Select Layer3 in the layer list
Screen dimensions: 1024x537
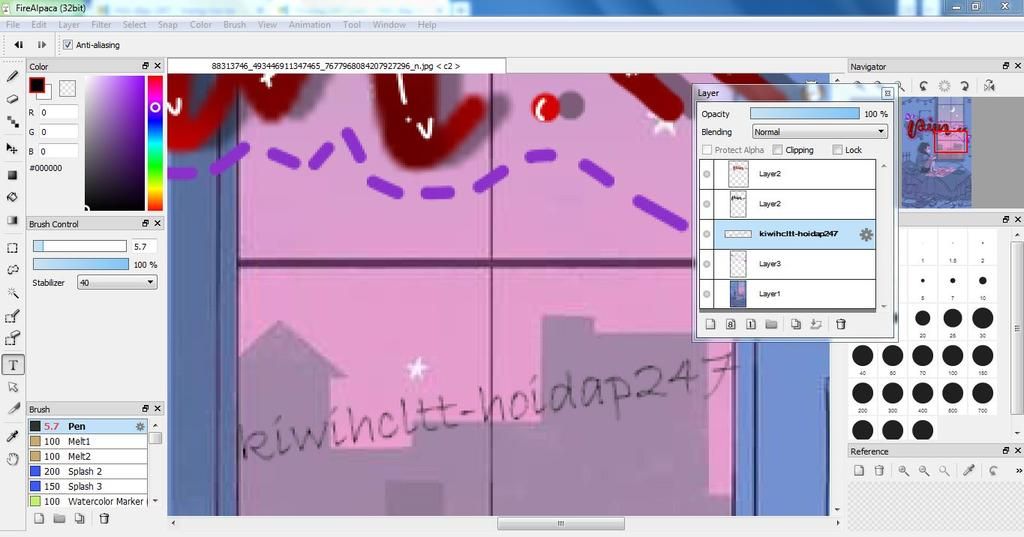pos(787,264)
